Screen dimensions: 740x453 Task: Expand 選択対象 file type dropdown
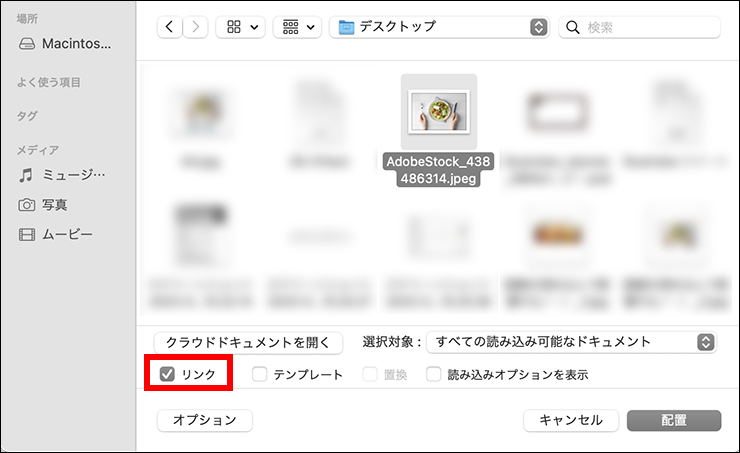click(572, 342)
